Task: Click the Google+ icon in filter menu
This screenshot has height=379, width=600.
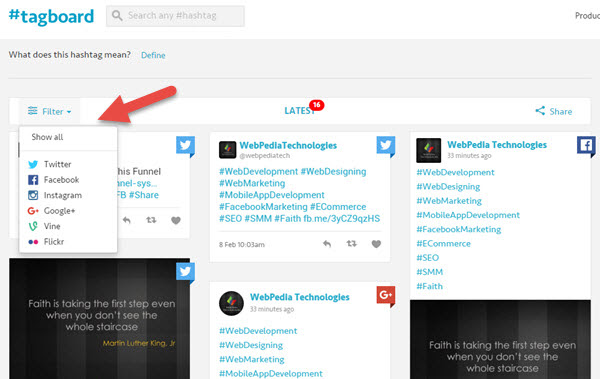Action: (x=33, y=211)
